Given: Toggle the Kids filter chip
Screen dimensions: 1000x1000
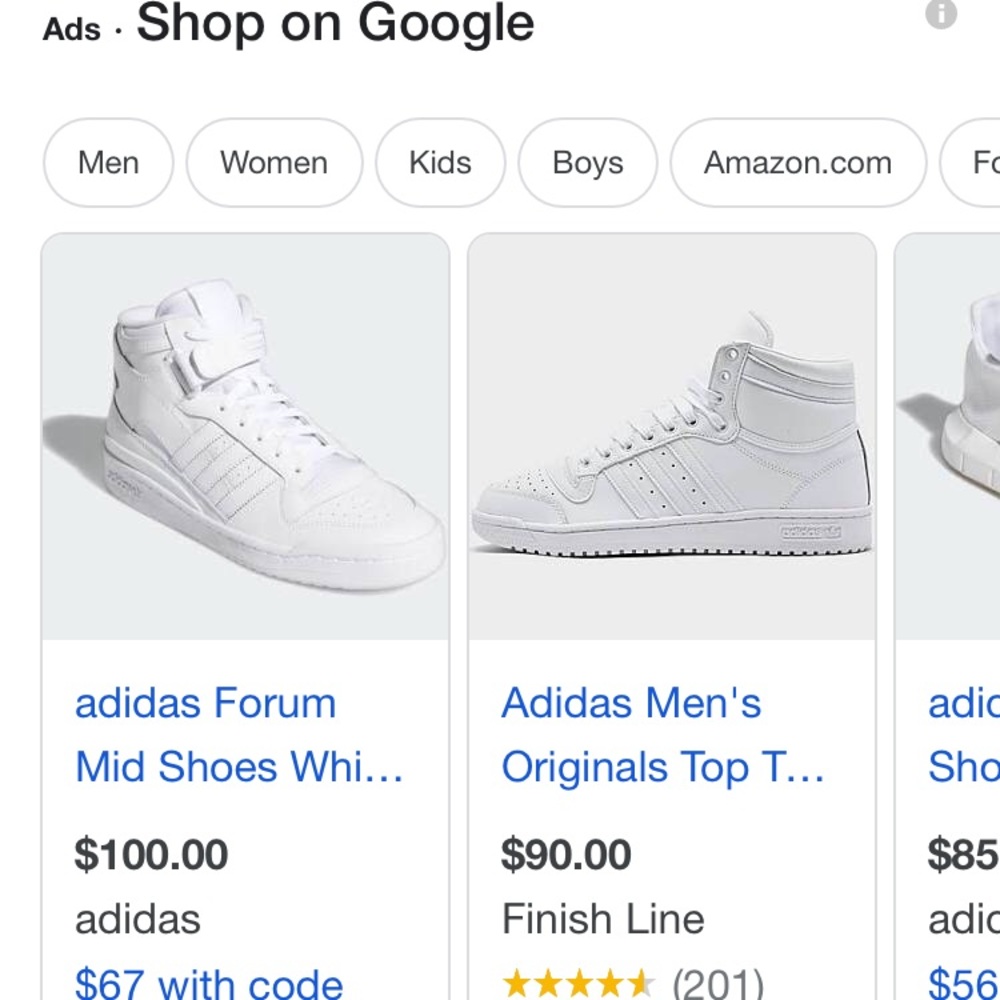Looking at the screenshot, I should (x=440, y=163).
